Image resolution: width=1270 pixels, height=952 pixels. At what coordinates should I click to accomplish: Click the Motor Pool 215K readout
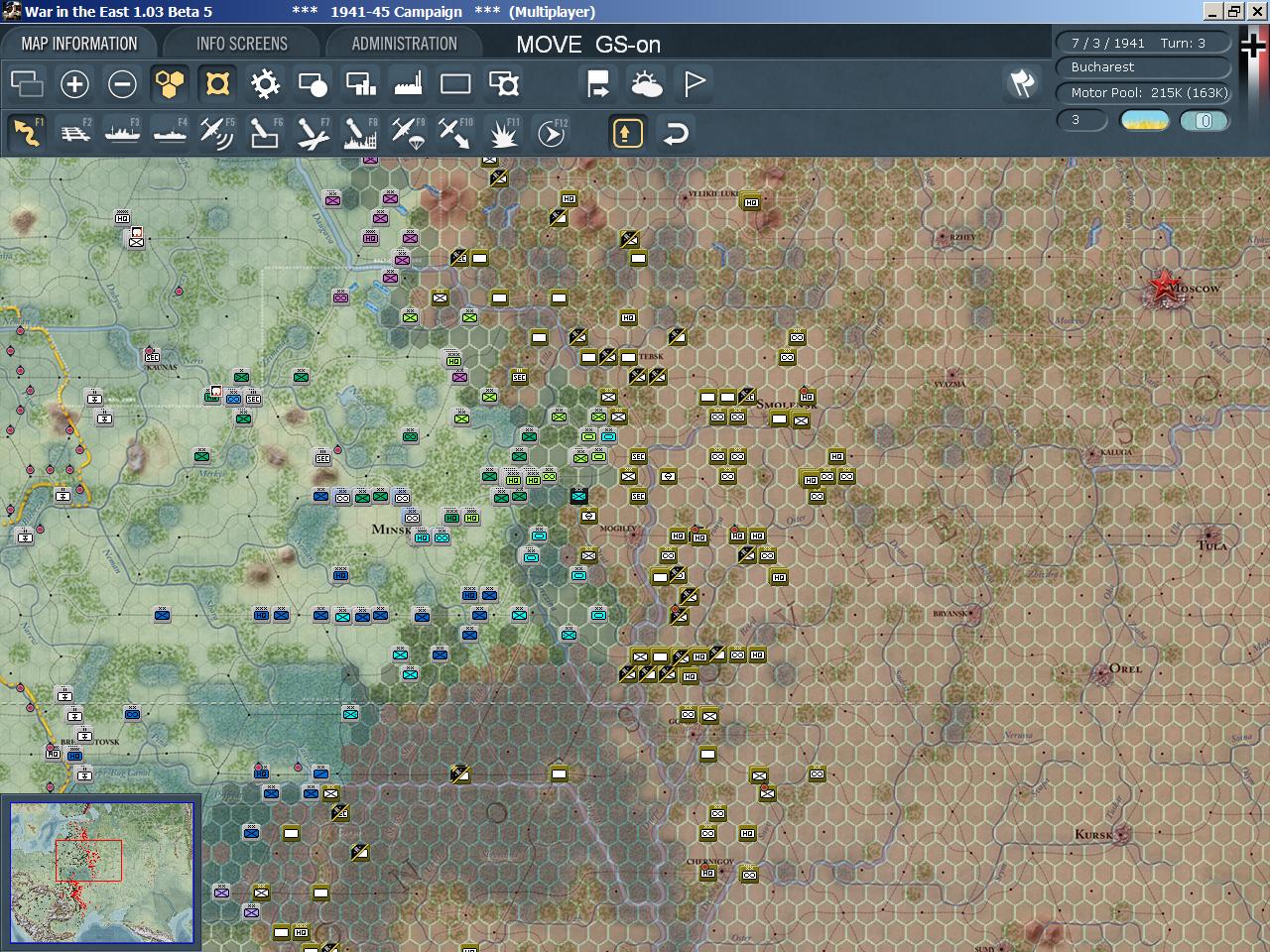(1143, 92)
